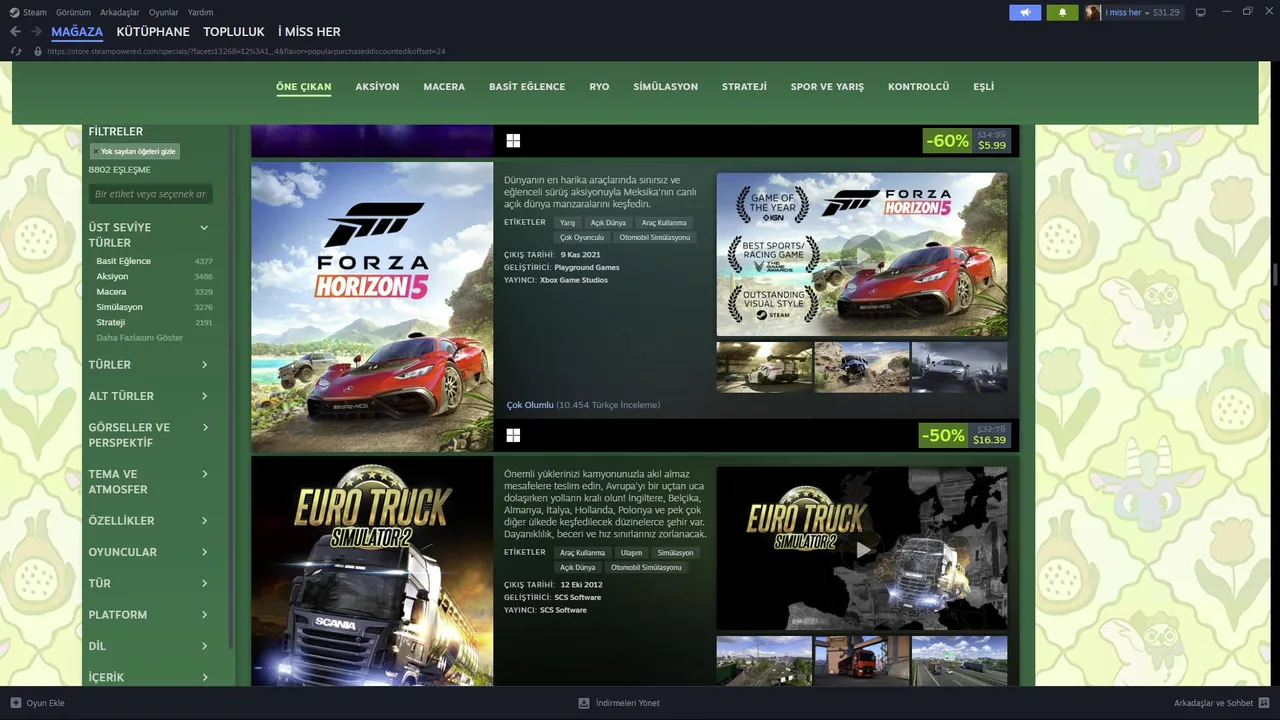1280x720 pixels.
Task: Click the Playground Games developer link
Action: [586, 267]
